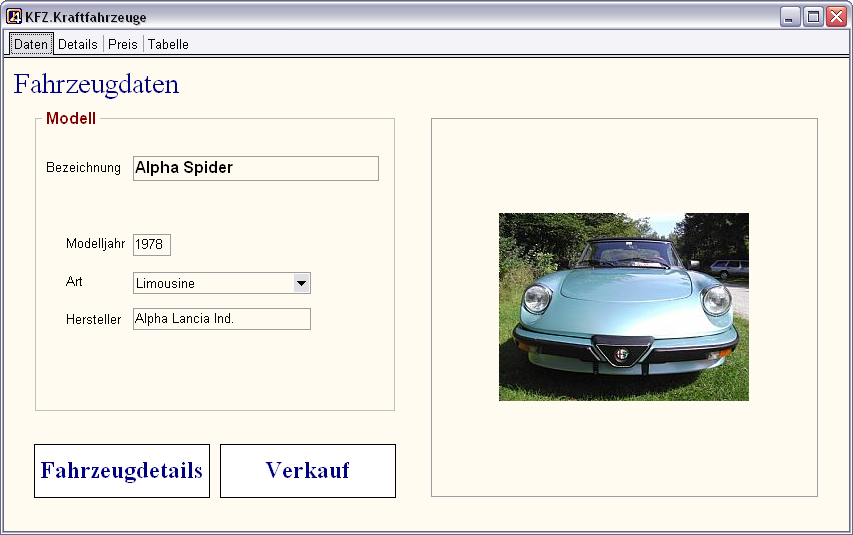Click the Fahrzeugdetails button

pyautogui.click(x=122, y=471)
